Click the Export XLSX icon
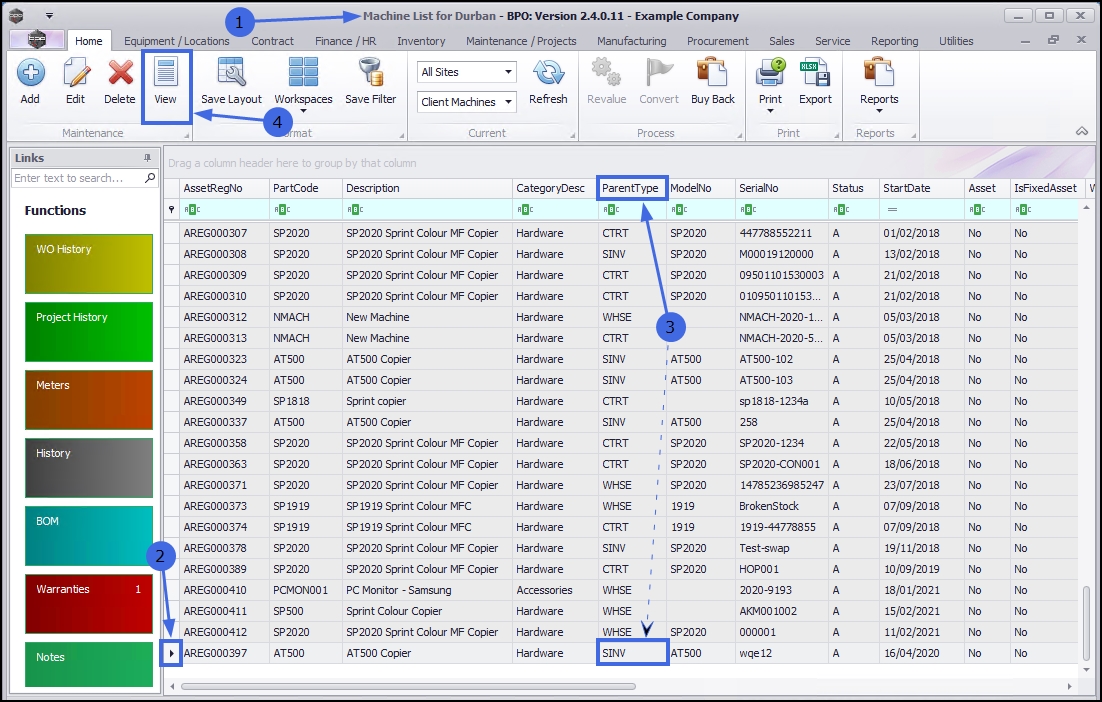 815,72
